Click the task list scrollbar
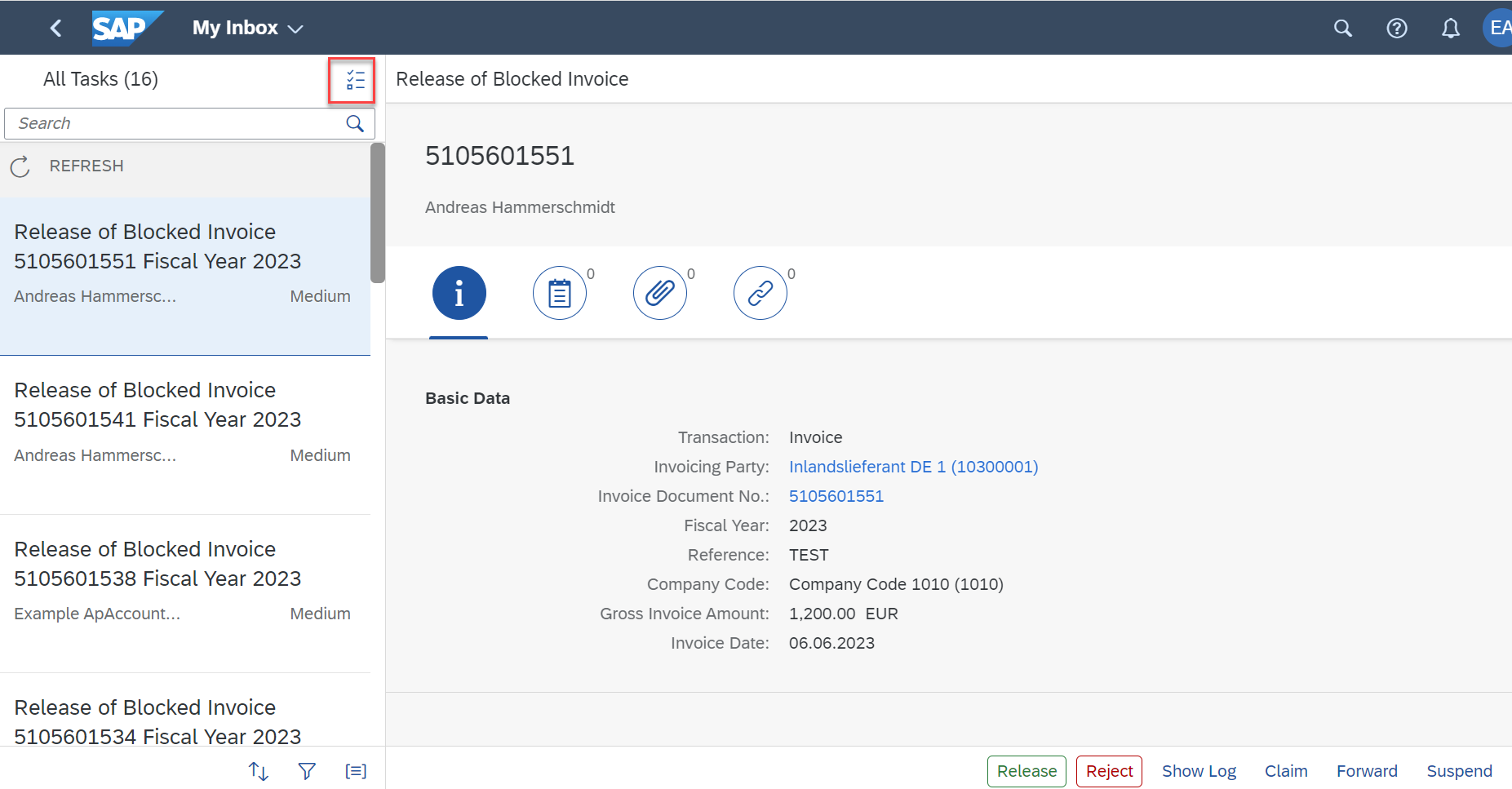The image size is (1512, 789). coord(378,213)
